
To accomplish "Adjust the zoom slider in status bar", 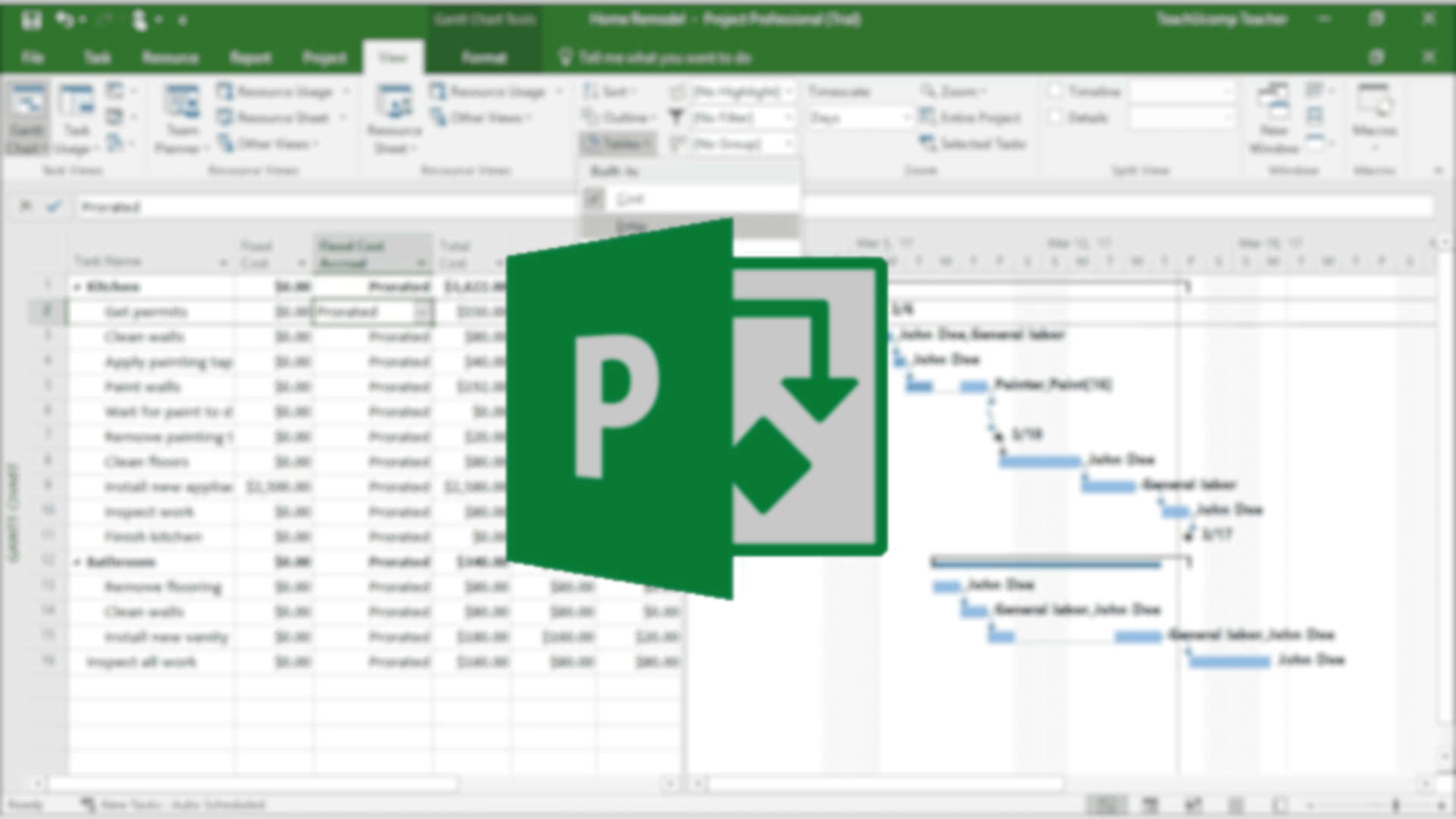I will tap(1395, 805).
